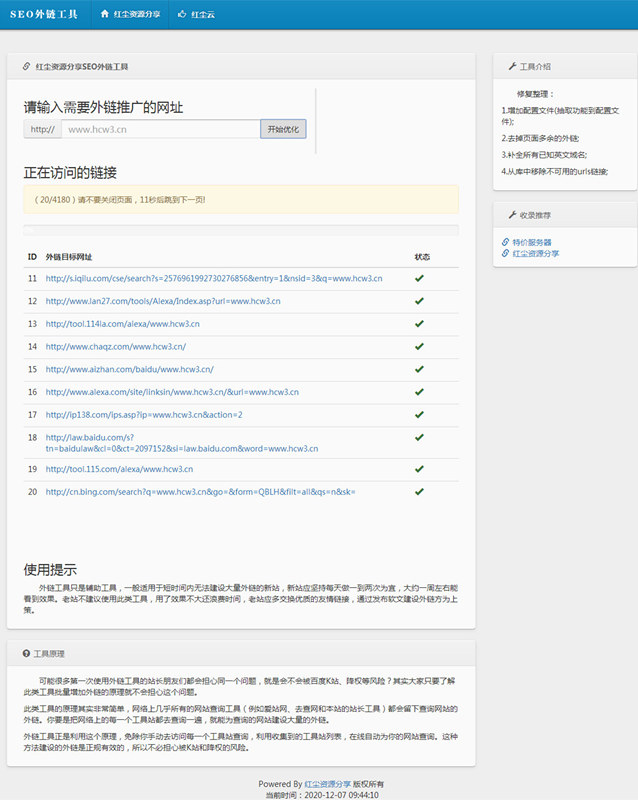Click the wrench icon in the 收录推荐 header
This screenshot has height=800, width=638.
point(512,215)
